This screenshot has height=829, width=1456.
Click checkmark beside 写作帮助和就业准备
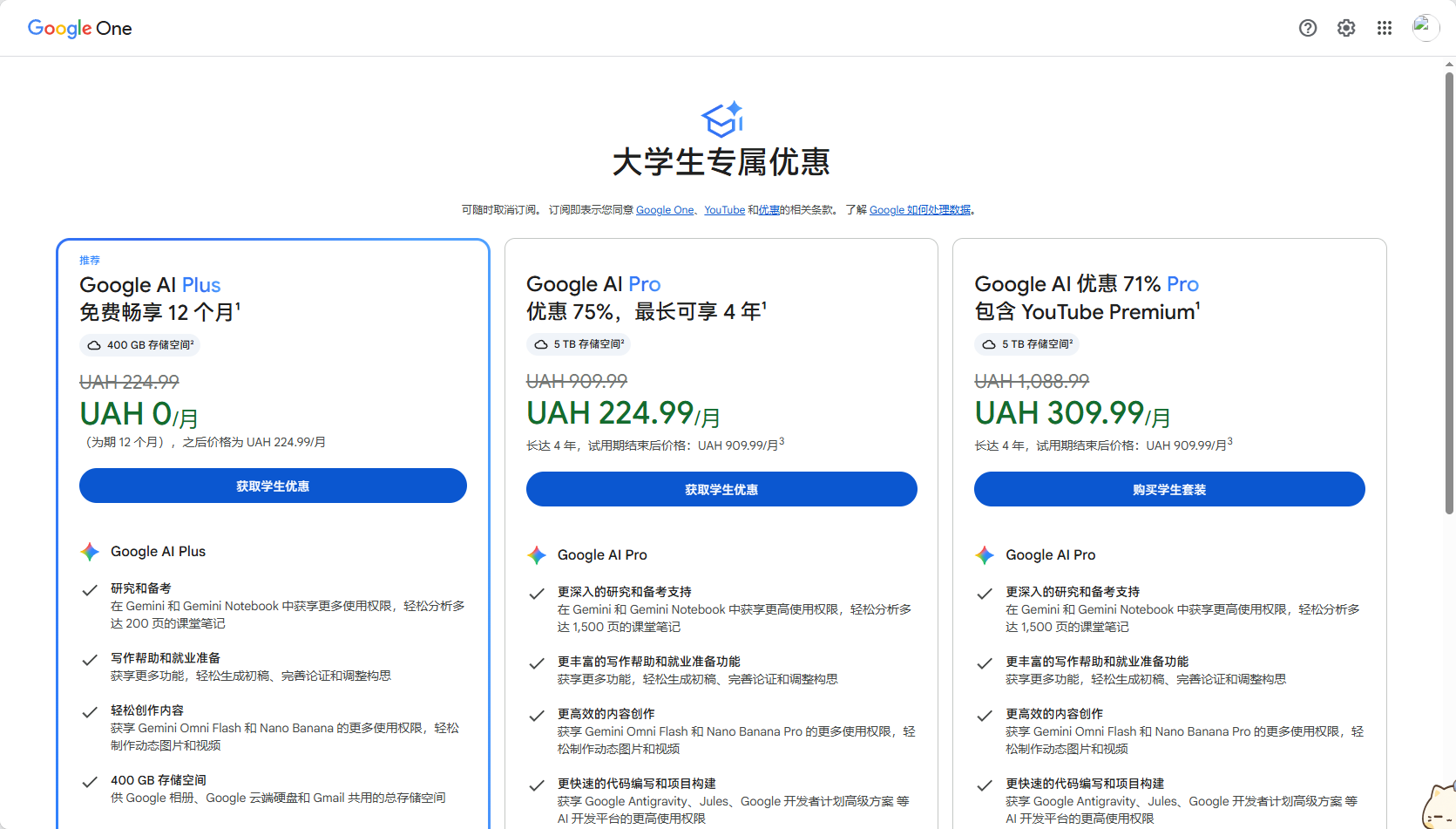coord(89,660)
